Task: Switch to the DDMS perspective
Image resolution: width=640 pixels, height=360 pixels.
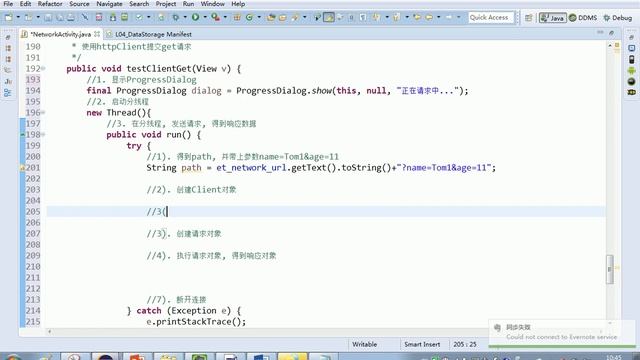Action: point(583,18)
